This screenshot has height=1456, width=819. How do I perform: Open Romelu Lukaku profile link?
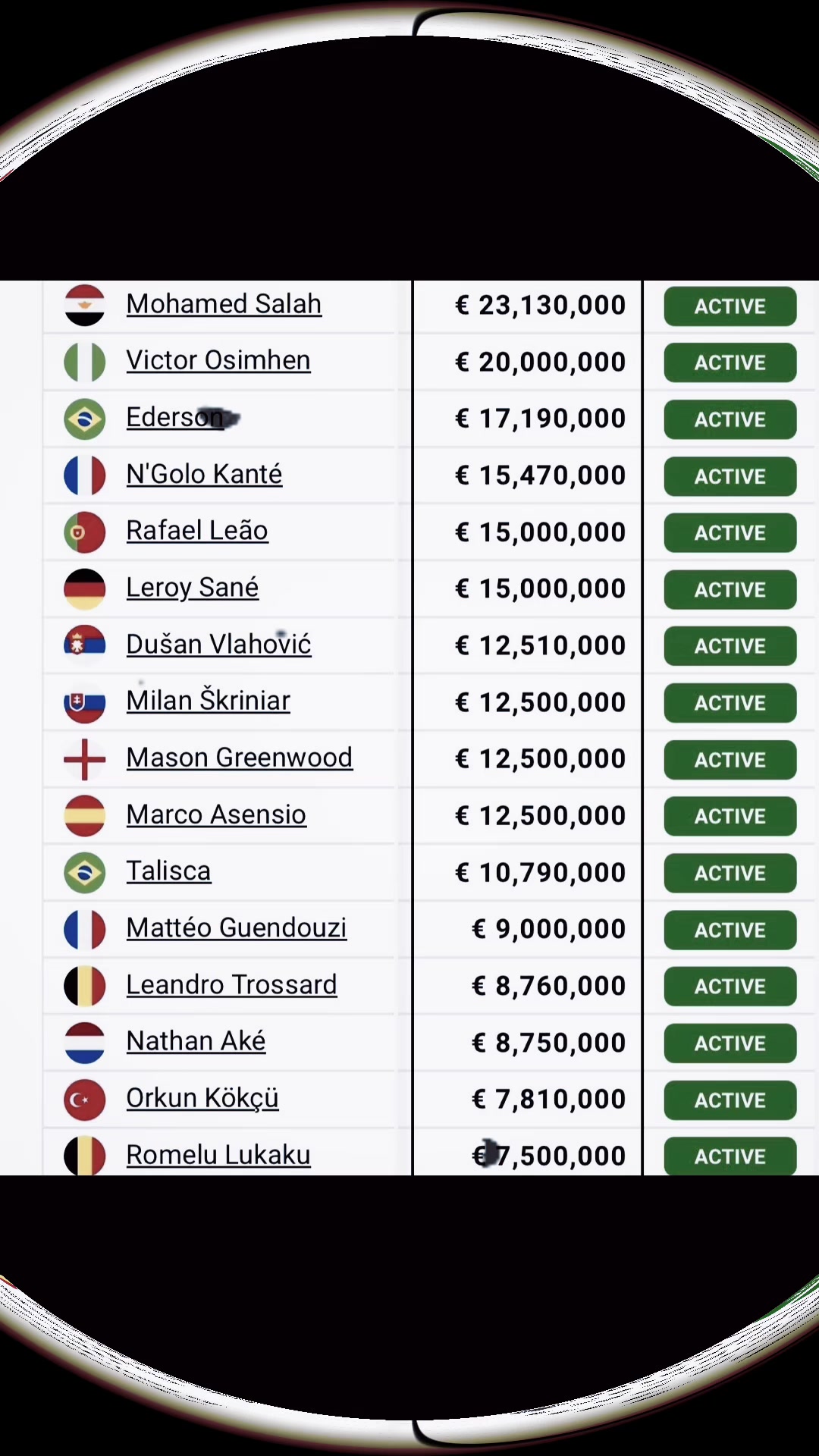218,1155
